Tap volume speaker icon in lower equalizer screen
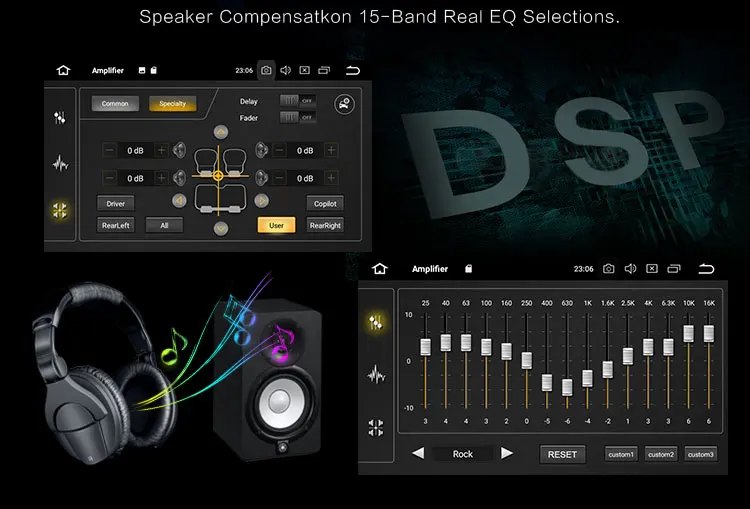The height and width of the screenshot is (509, 750). pos(630,268)
